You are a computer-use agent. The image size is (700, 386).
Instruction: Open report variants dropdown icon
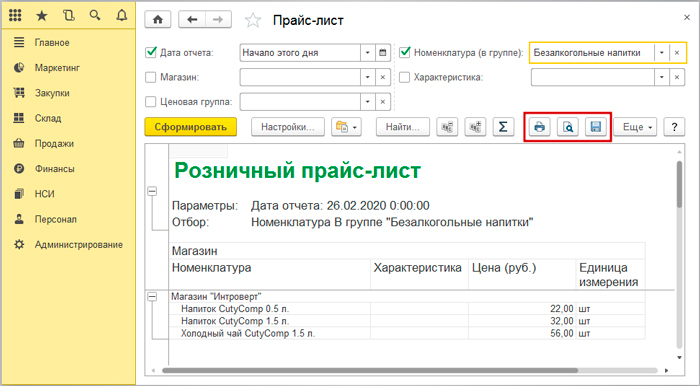click(346, 127)
